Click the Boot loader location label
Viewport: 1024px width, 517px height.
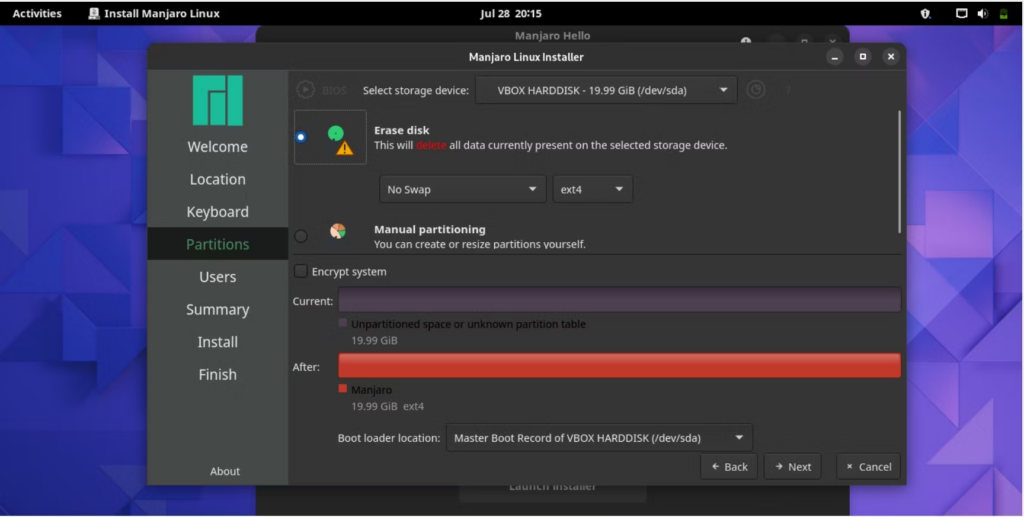pyautogui.click(x=389, y=438)
